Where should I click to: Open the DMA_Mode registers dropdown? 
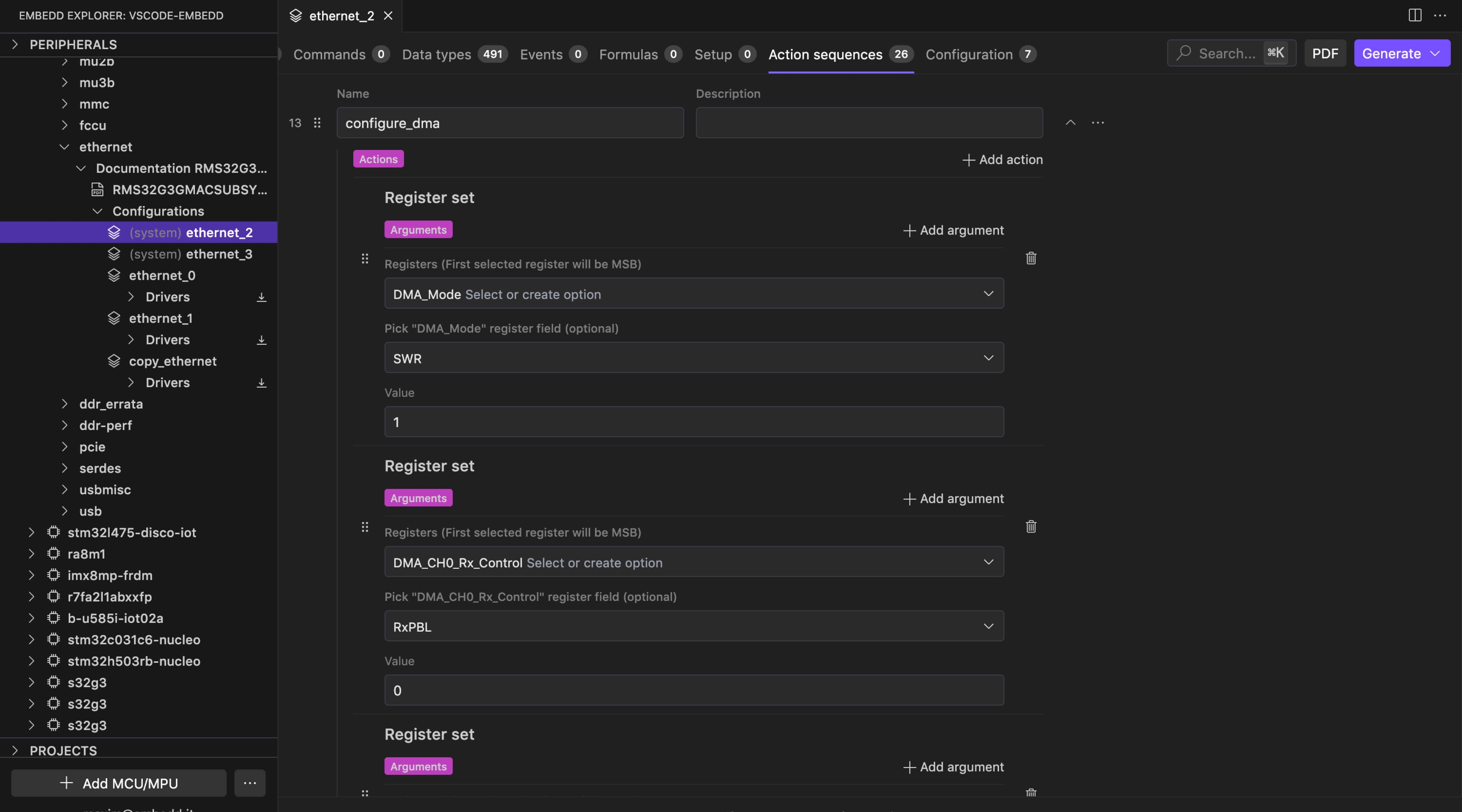click(693, 293)
